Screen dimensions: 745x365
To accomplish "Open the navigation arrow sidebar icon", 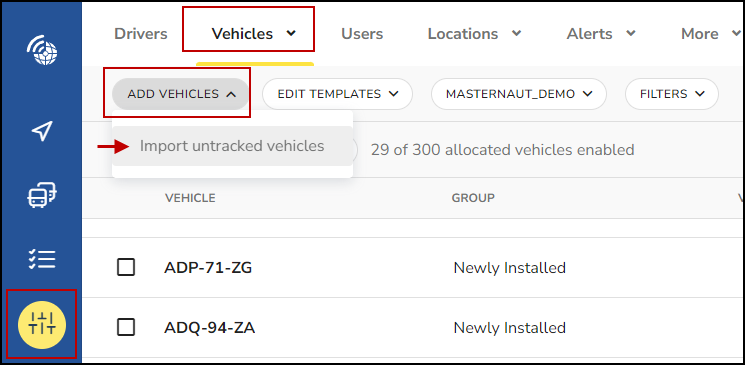I will (42, 132).
